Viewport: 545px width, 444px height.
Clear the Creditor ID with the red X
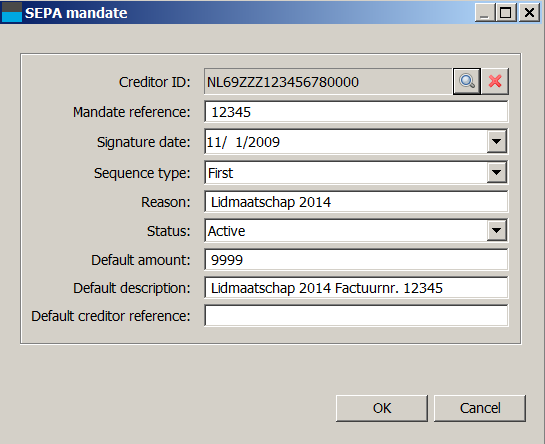click(x=495, y=81)
